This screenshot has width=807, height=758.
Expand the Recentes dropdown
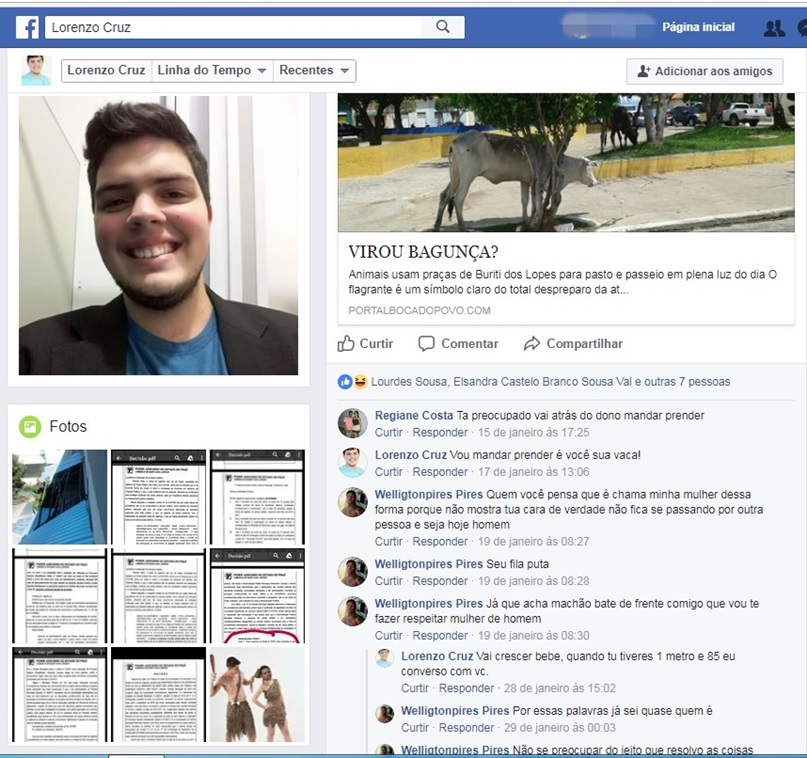[x=315, y=71]
